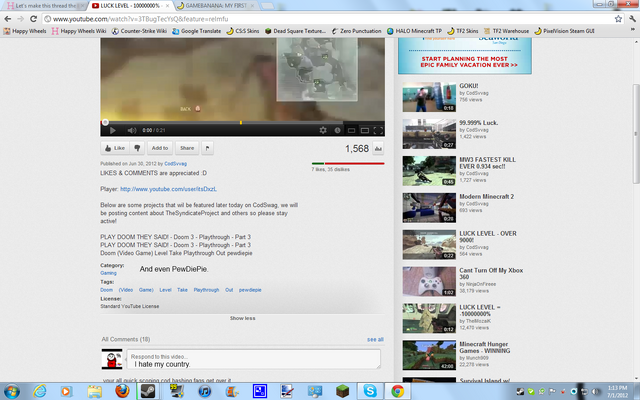Viewport: 640px width, 400px height.
Task: Switch to the Let's make this thread tab
Action: pos(45,6)
